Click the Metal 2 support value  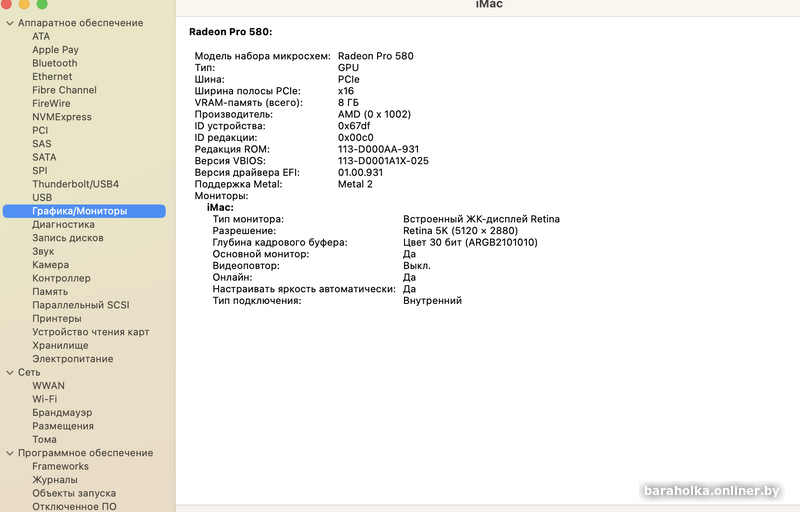point(355,184)
